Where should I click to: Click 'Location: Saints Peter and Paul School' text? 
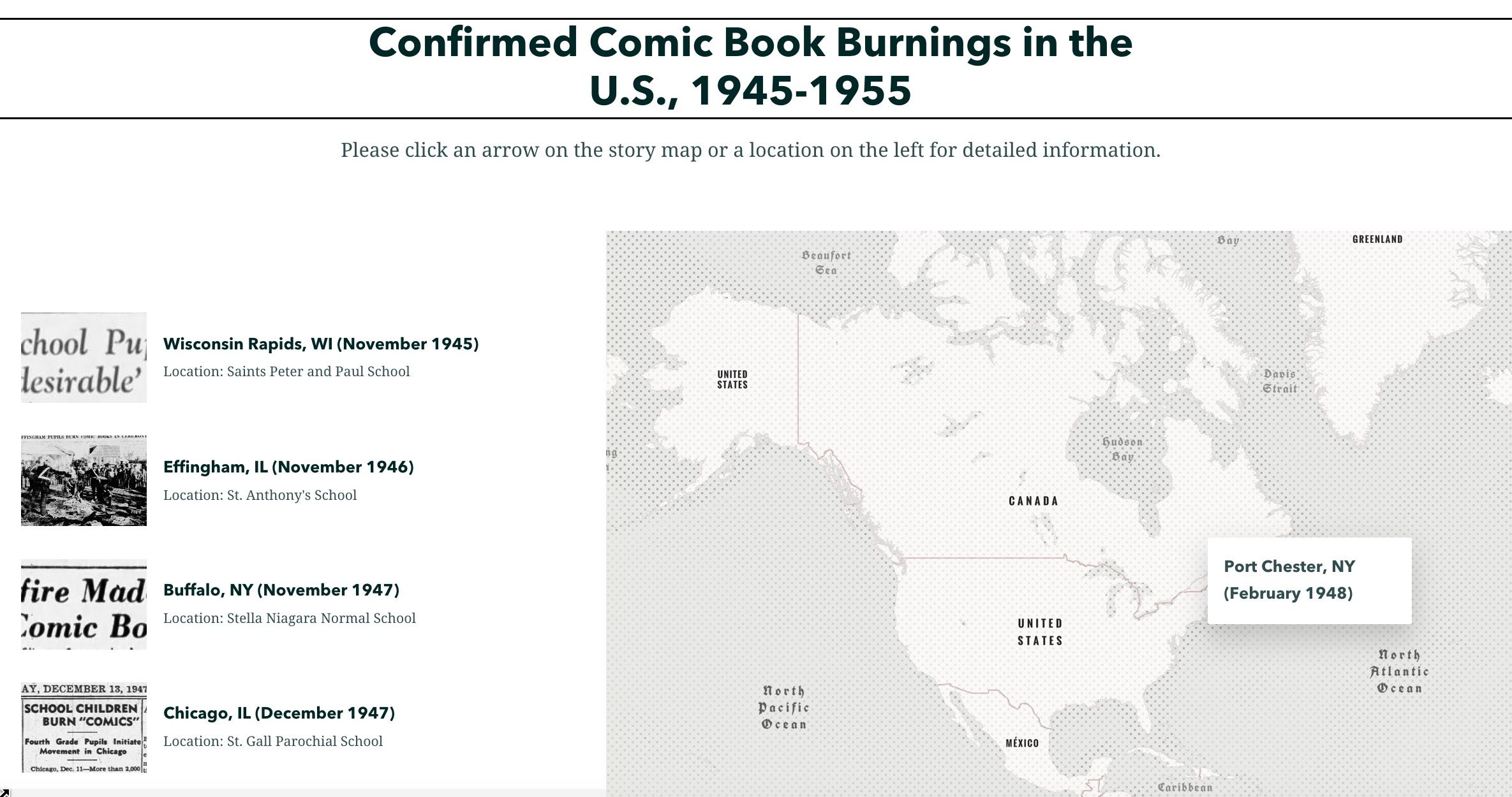pos(286,371)
